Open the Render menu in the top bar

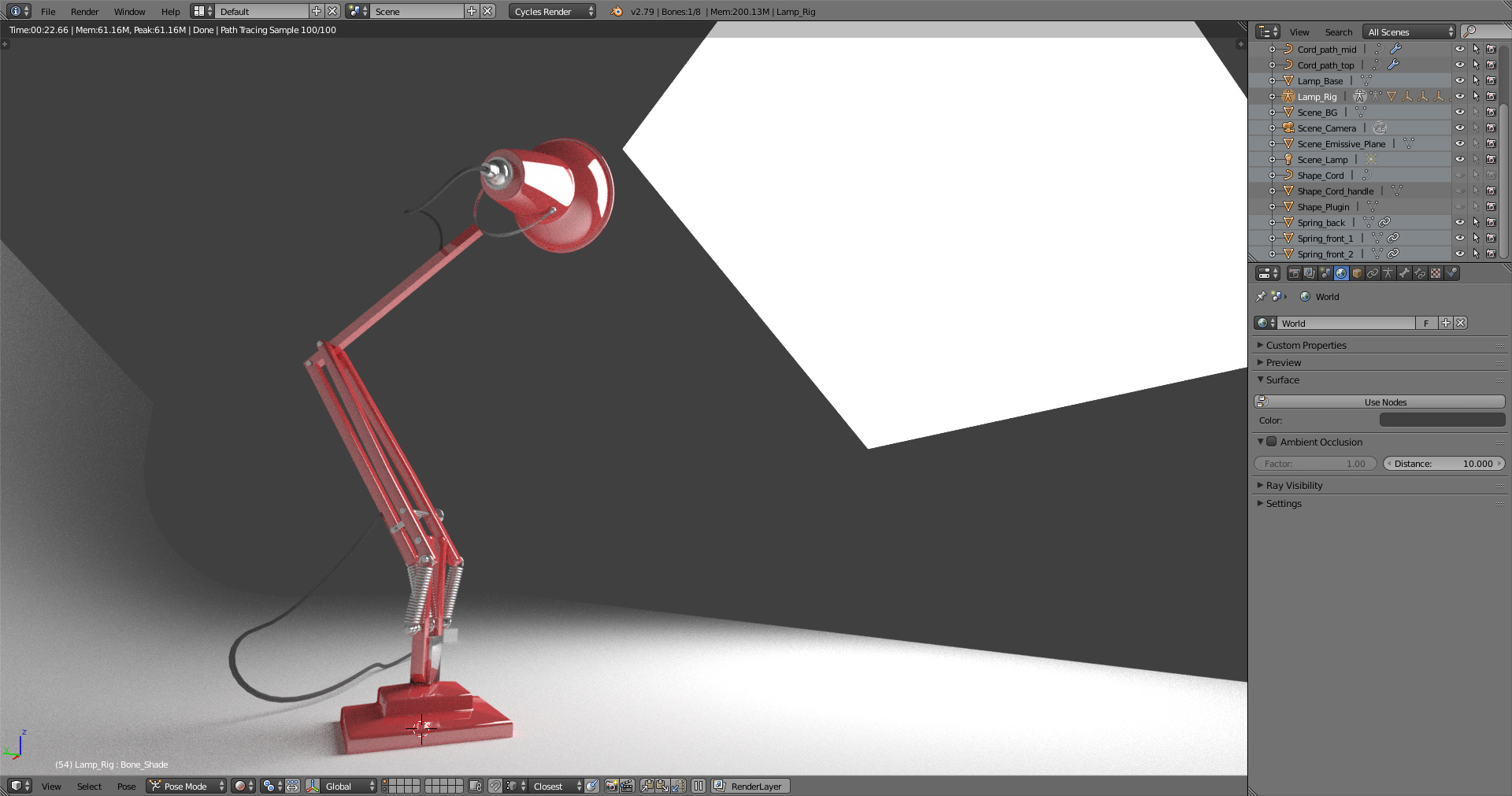(84, 11)
